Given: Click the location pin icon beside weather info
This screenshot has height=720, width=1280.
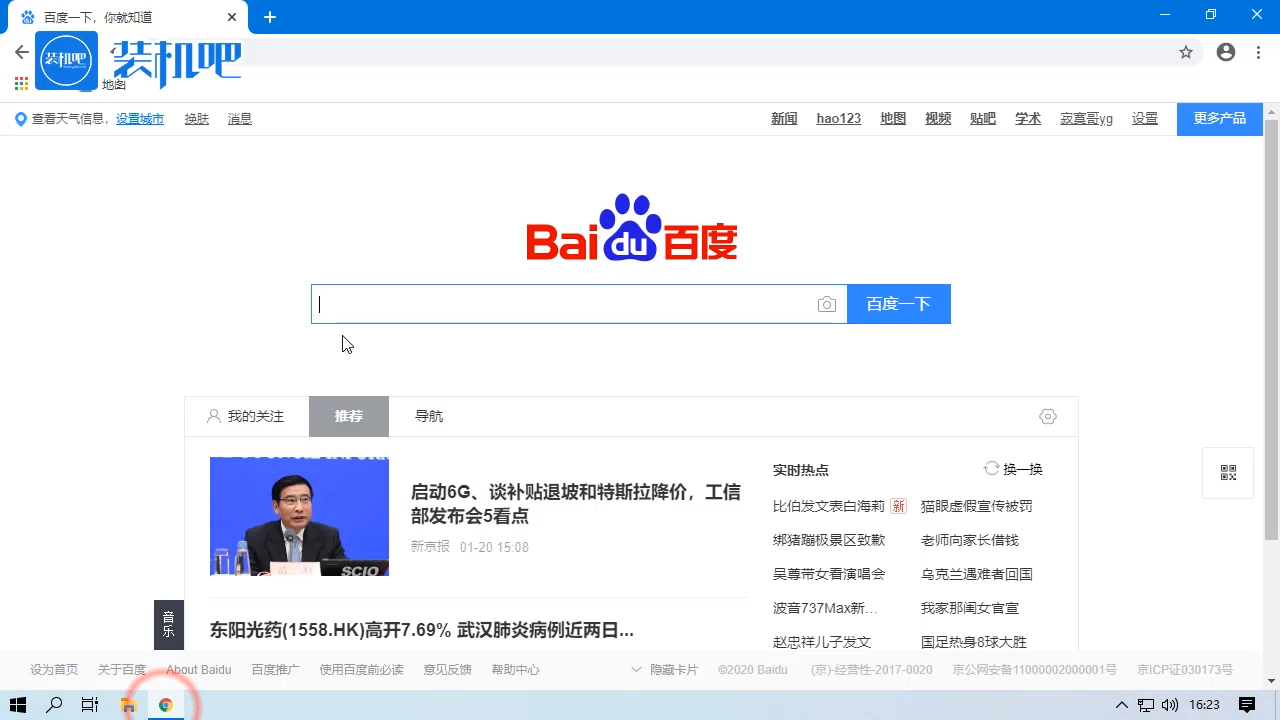Looking at the screenshot, I should (20, 118).
